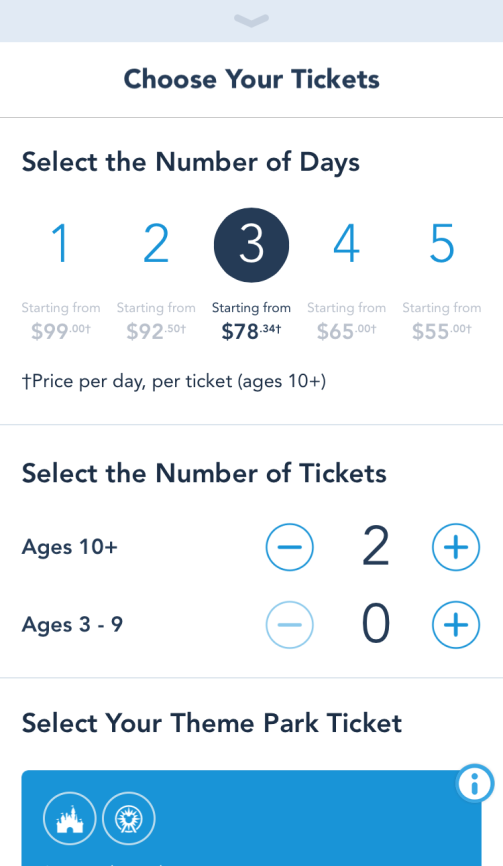Tap the $92.50 starting price label
This screenshot has width=503, height=866.
point(156,331)
